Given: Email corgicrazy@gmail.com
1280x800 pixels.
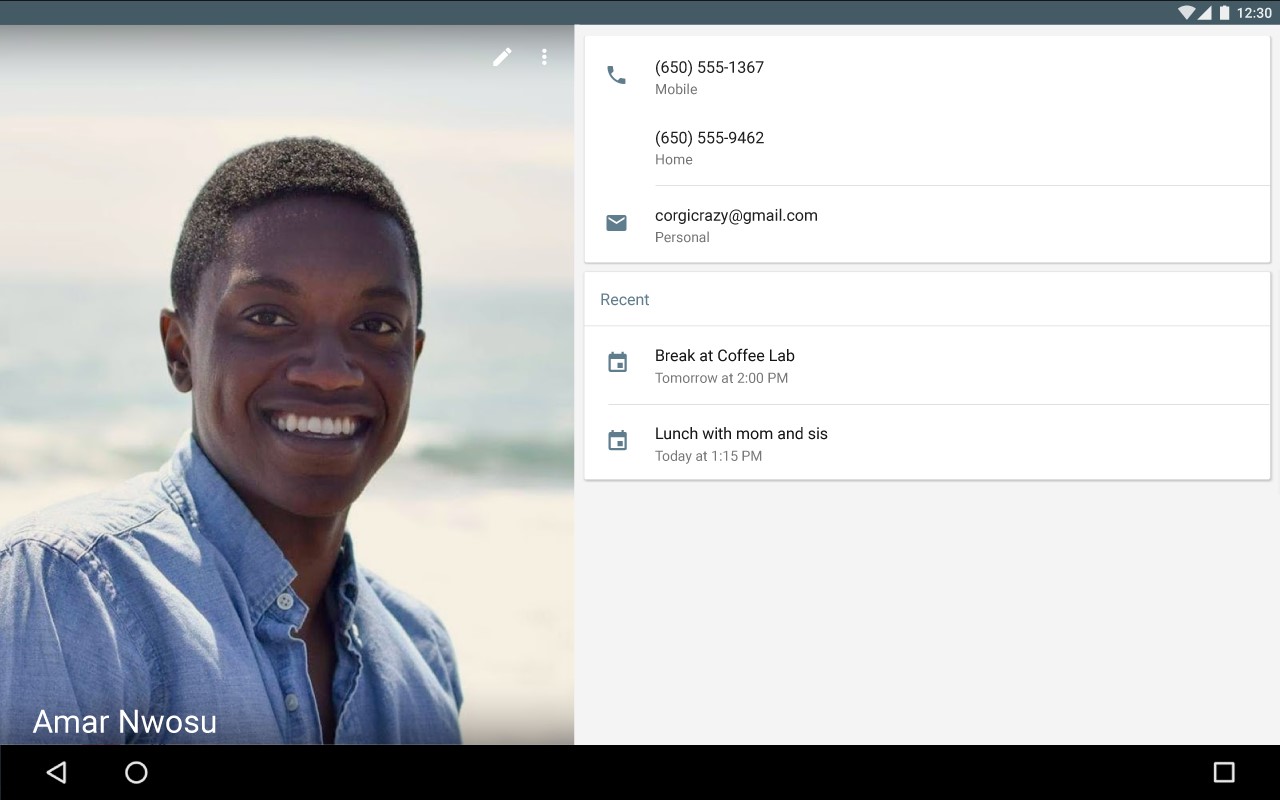Looking at the screenshot, I should pyautogui.click(x=736, y=215).
